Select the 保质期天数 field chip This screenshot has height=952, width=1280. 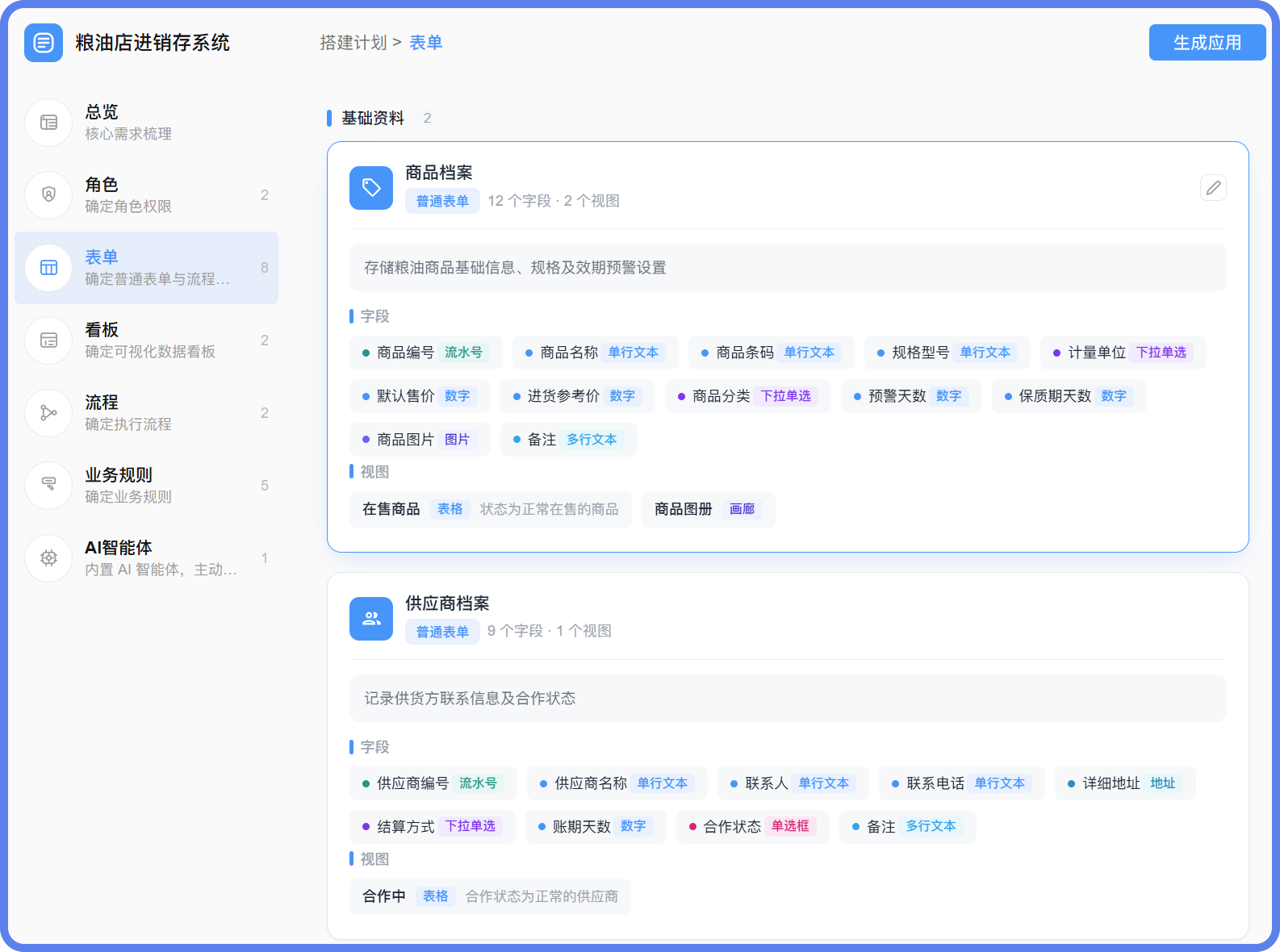(x=1069, y=396)
